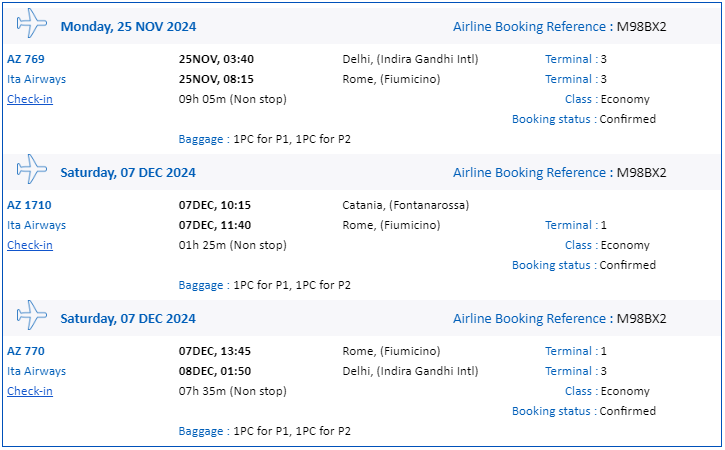Click the airplane icon above flight AZ 1710
725x450 pixels.
(31, 169)
